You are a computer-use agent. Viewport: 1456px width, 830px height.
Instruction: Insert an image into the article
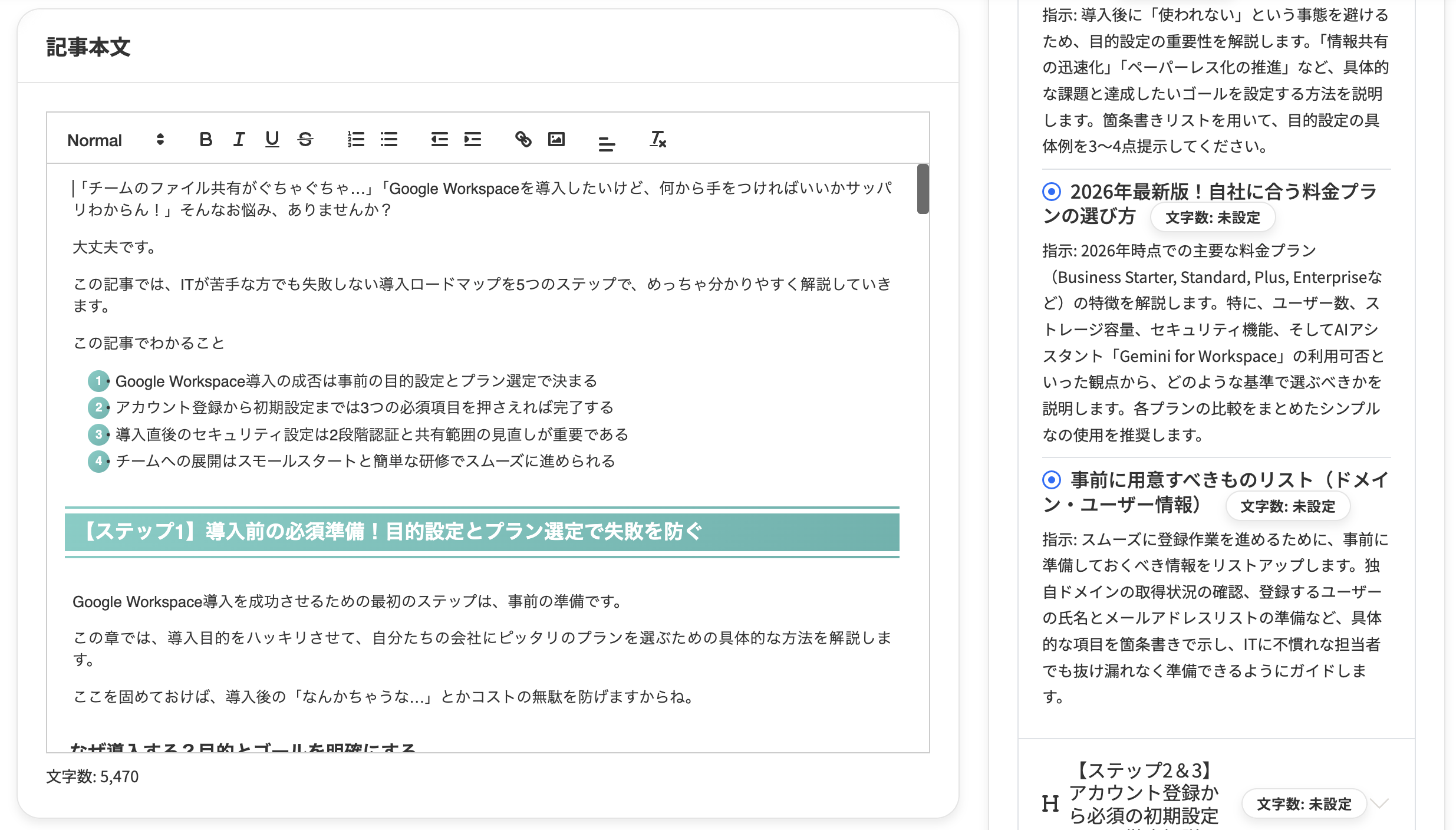(x=556, y=140)
